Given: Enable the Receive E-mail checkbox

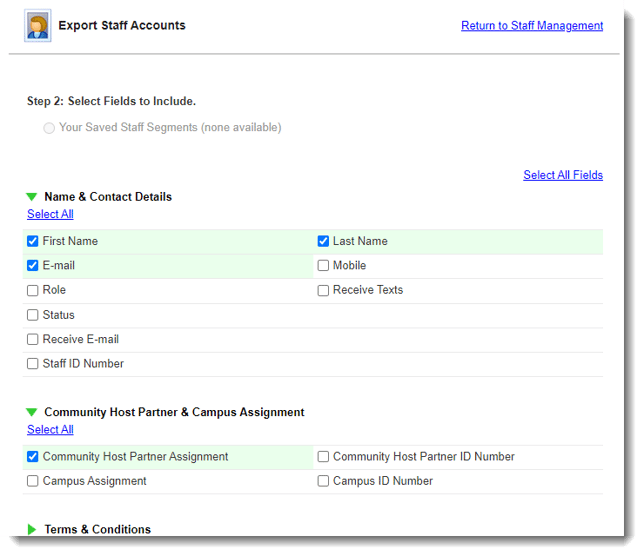Looking at the screenshot, I should click(x=33, y=340).
